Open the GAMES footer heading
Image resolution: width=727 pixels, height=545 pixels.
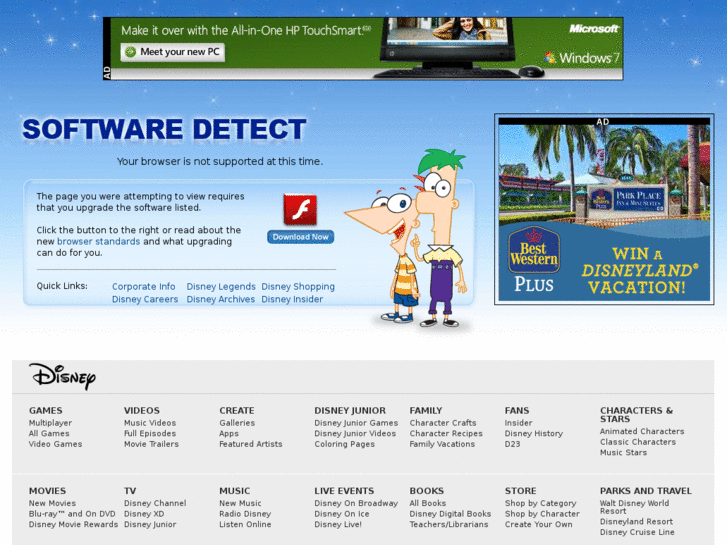pyautogui.click(x=45, y=410)
